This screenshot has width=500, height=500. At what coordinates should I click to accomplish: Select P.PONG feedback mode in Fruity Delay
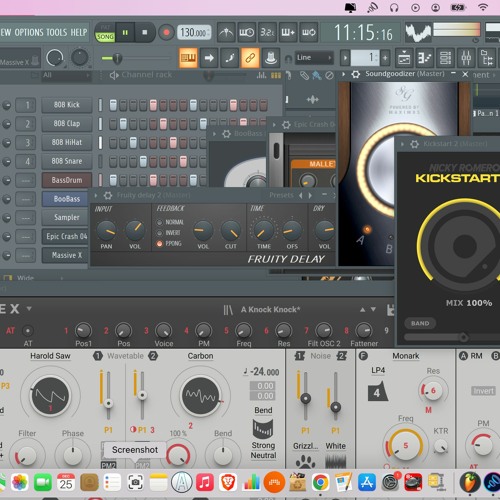(160, 244)
